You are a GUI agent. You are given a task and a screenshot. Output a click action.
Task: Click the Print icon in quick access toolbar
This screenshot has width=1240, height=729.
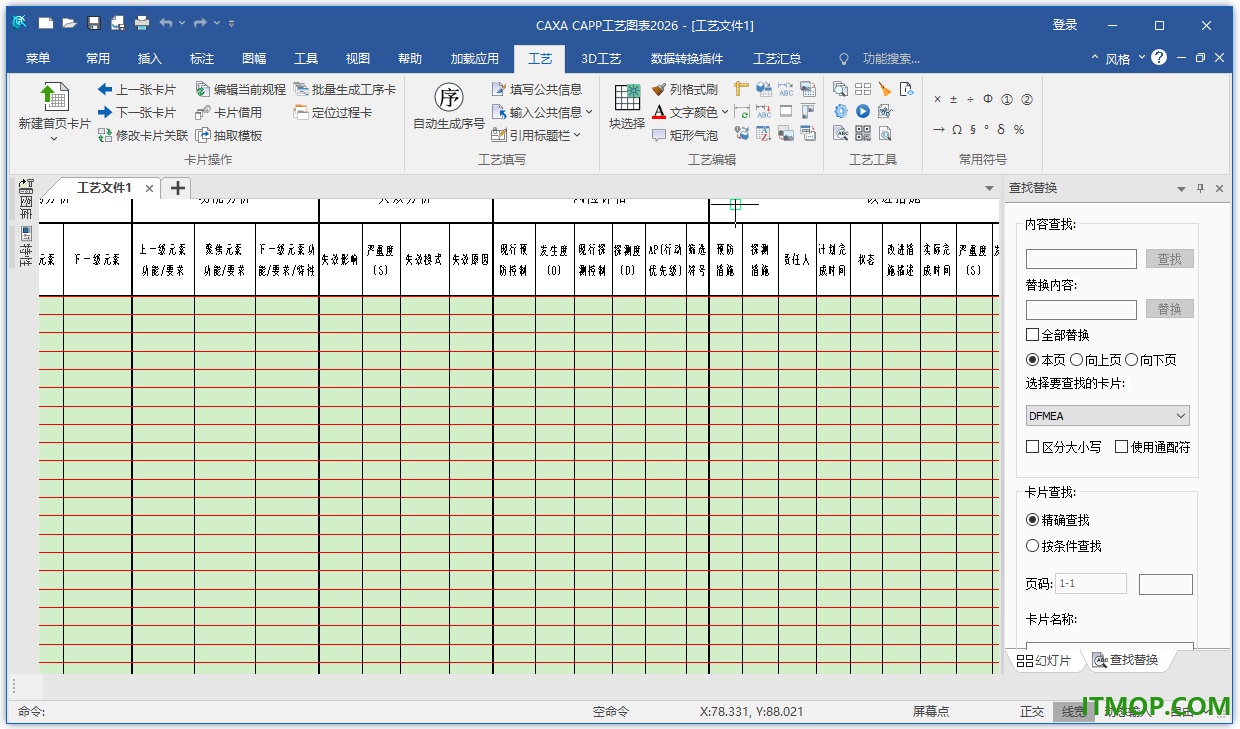(x=142, y=24)
